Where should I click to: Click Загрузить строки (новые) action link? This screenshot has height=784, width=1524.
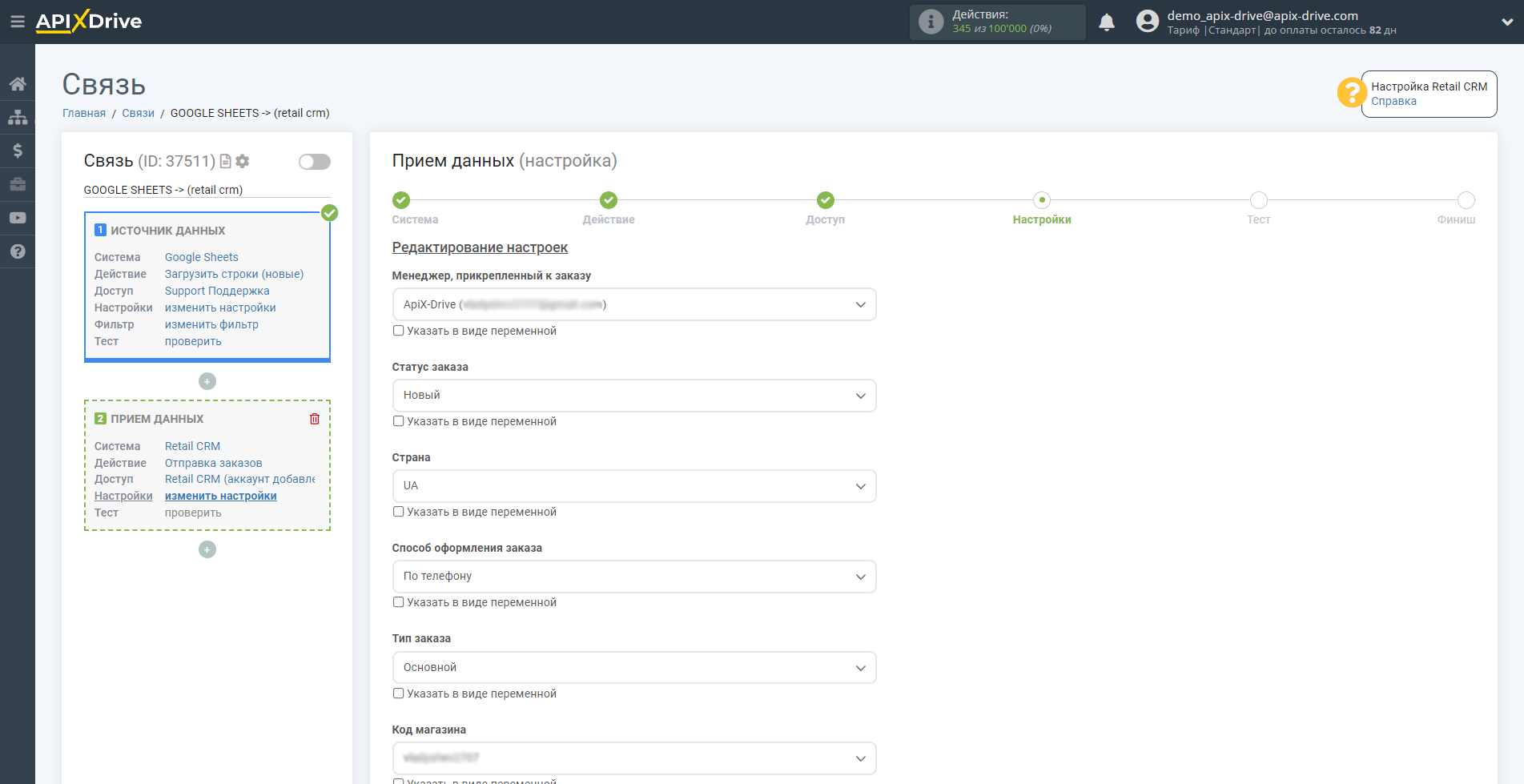pos(234,274)
